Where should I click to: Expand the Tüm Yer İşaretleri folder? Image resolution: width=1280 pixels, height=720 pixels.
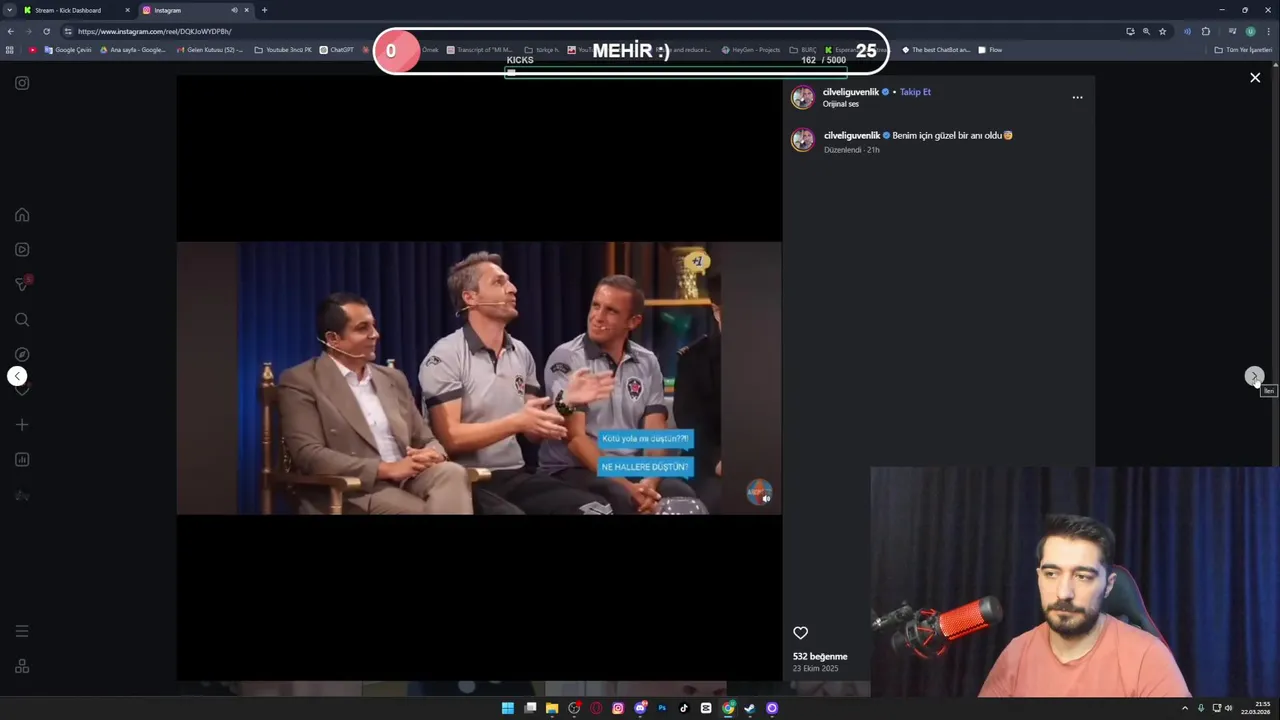tap(1244, 50)
